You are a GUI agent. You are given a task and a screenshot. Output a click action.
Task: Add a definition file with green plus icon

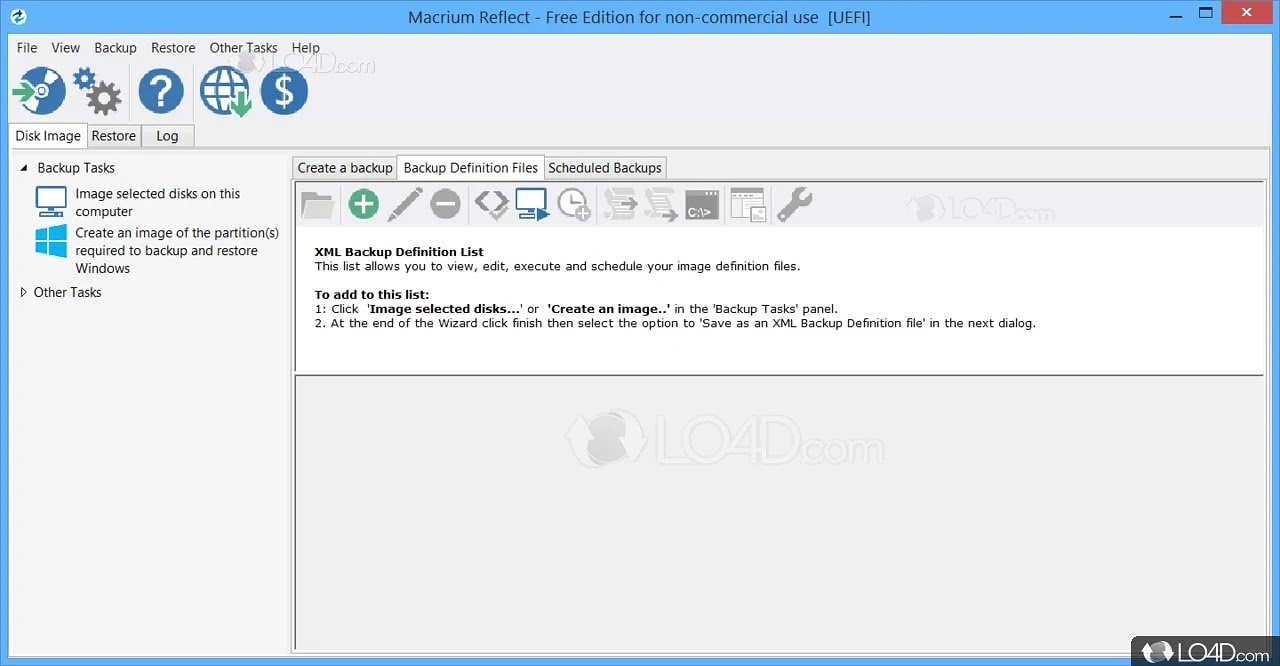click(363, 205)
